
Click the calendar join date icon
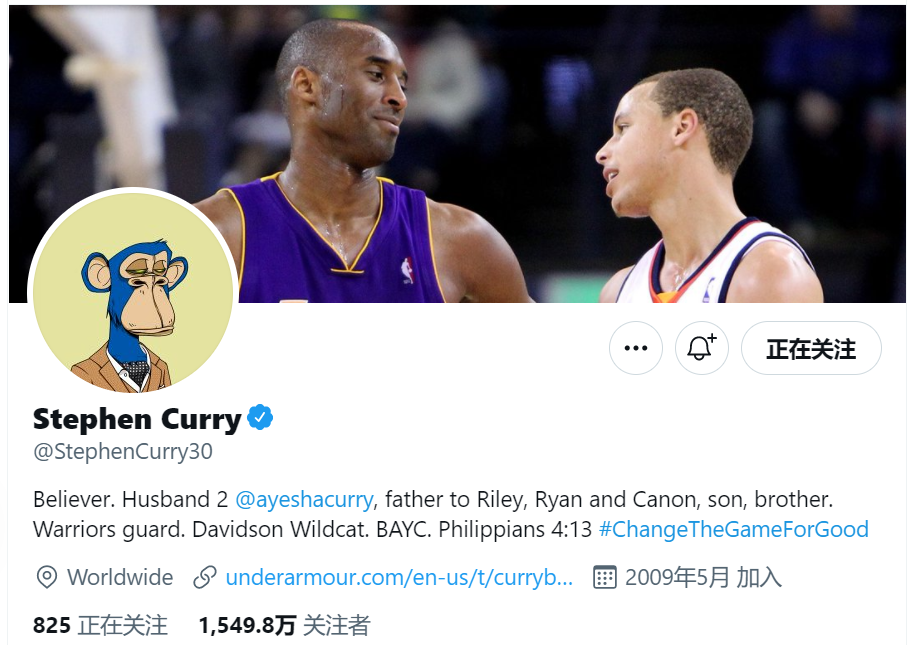point(604,577)
